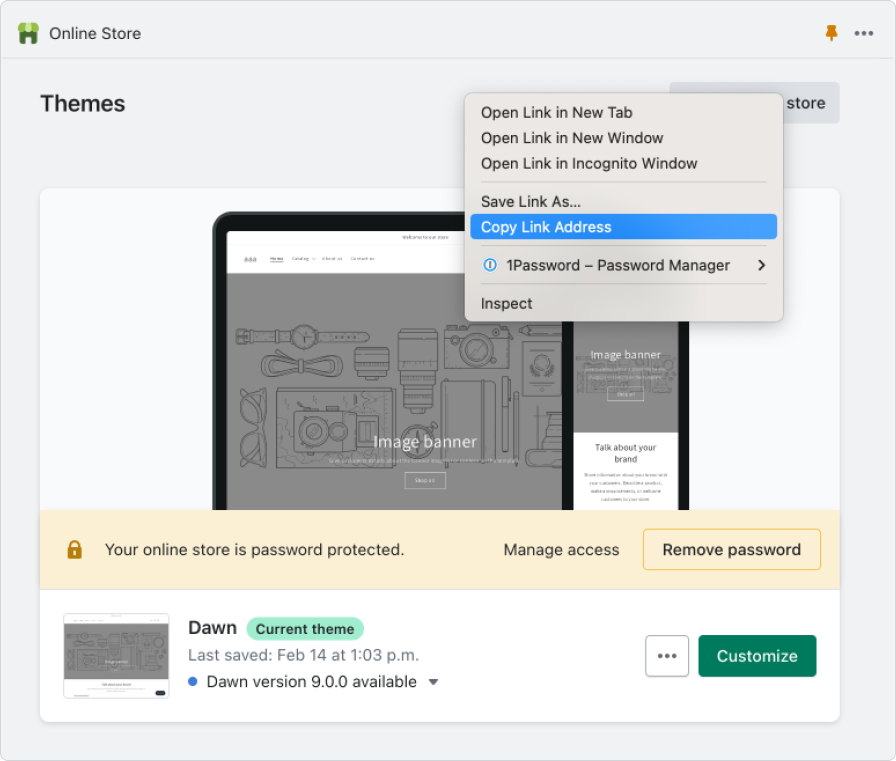Open the header three-dots more options menu
The image size is (896, 761).
tap(863, 33)
